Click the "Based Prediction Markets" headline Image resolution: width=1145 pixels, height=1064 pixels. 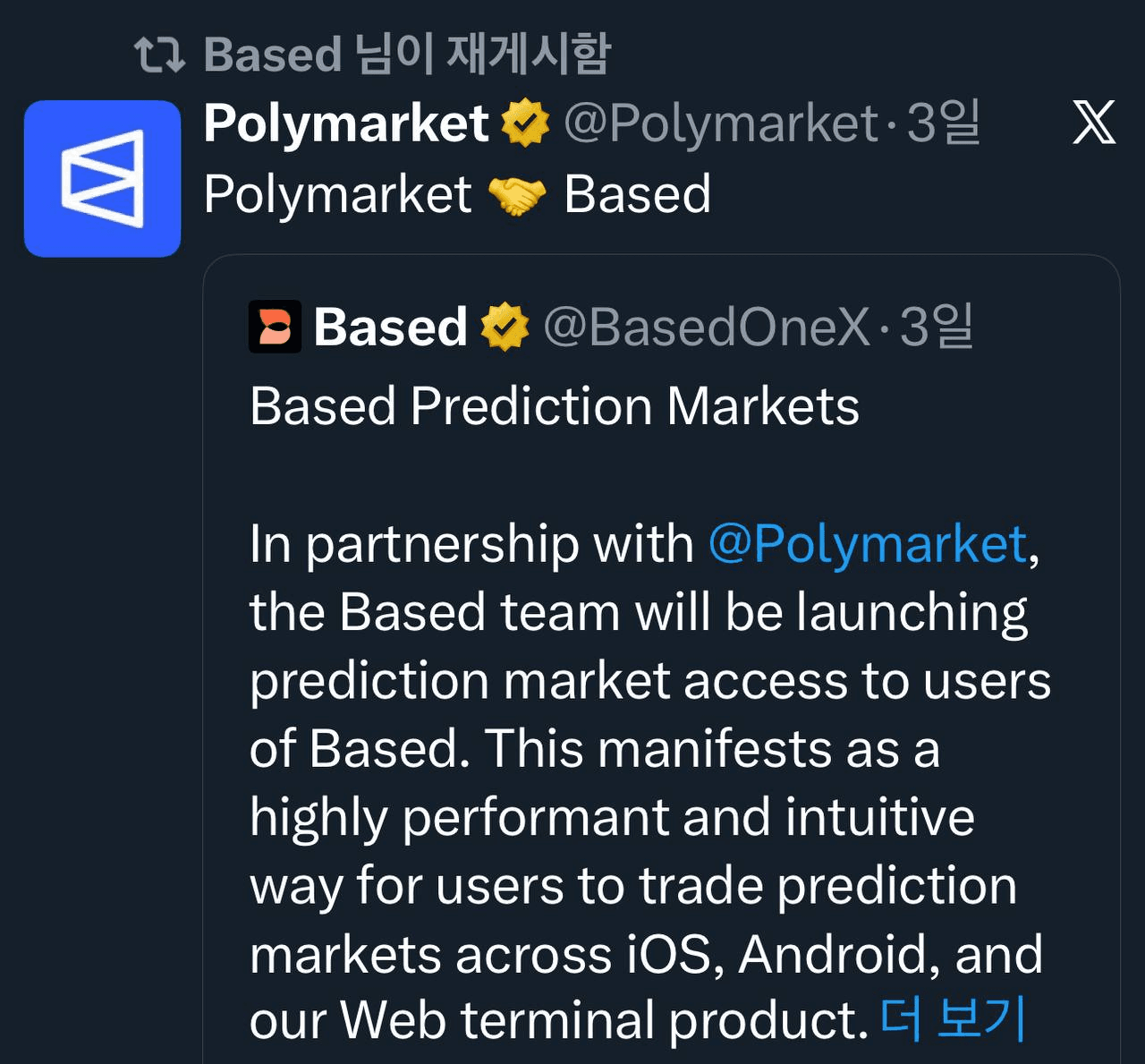(x=555, y=406)
